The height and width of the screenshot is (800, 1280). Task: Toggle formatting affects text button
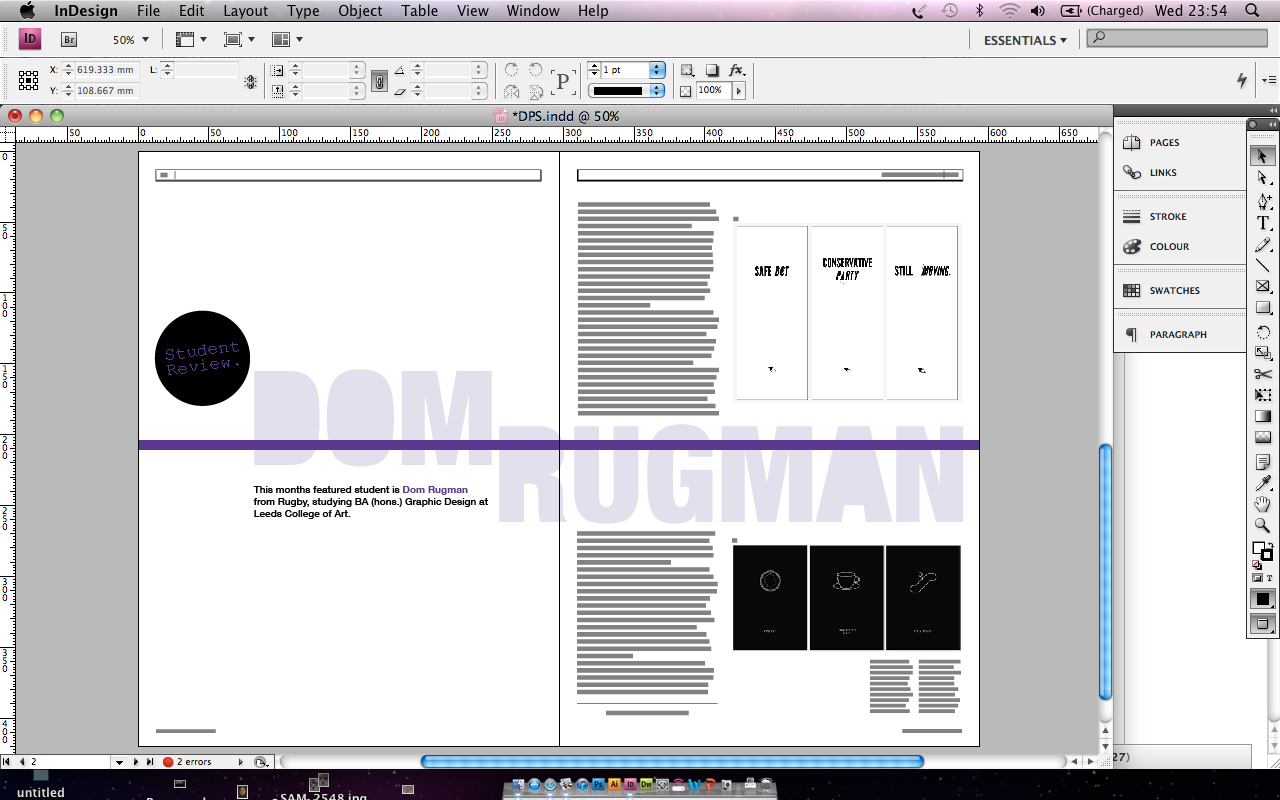1270,578
